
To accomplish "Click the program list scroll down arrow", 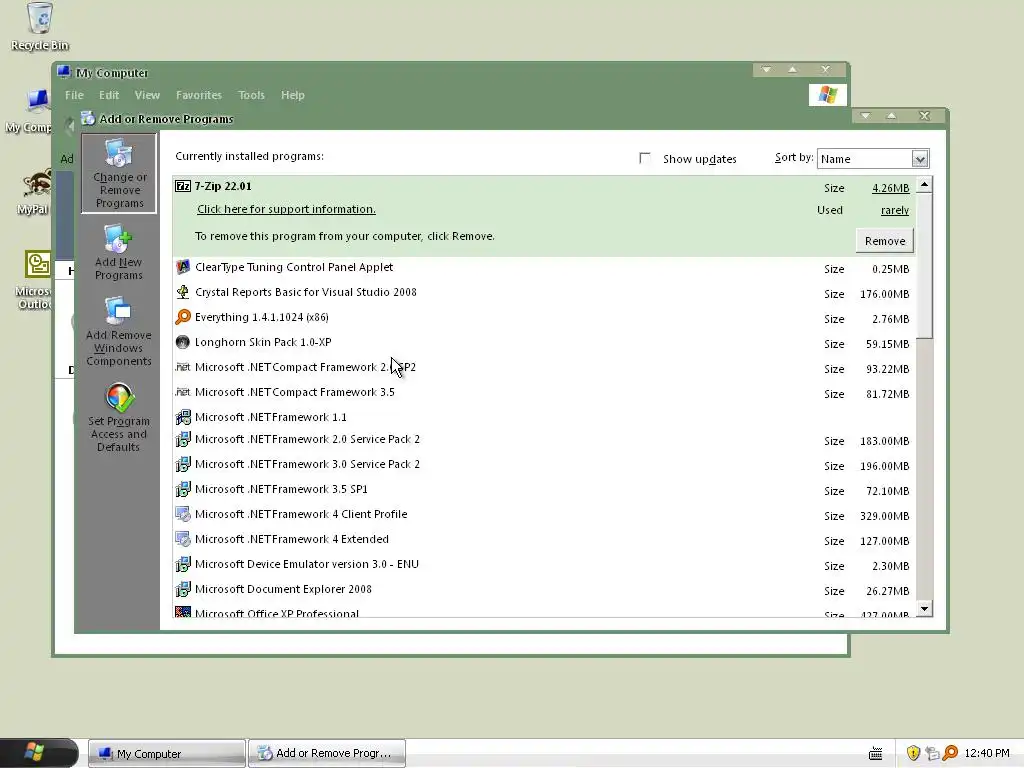I will click(924, 609).
